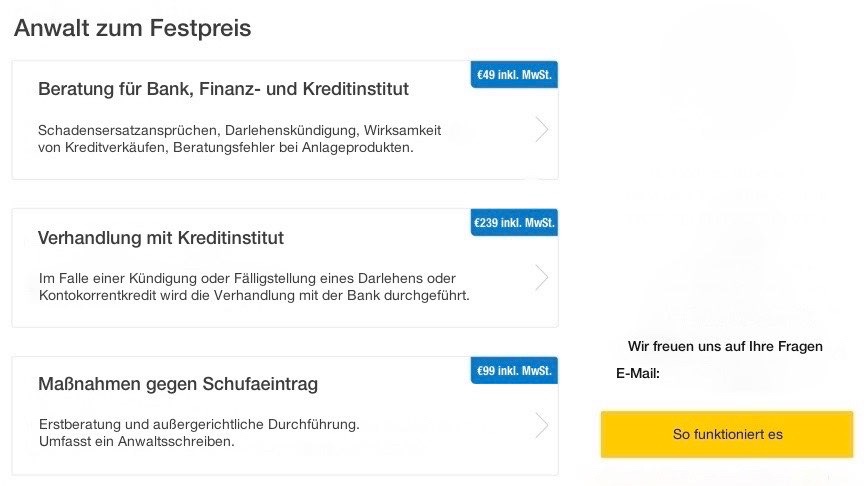Open Verhandlung mit Kreditinstitut via its chevron

point(541,278)
